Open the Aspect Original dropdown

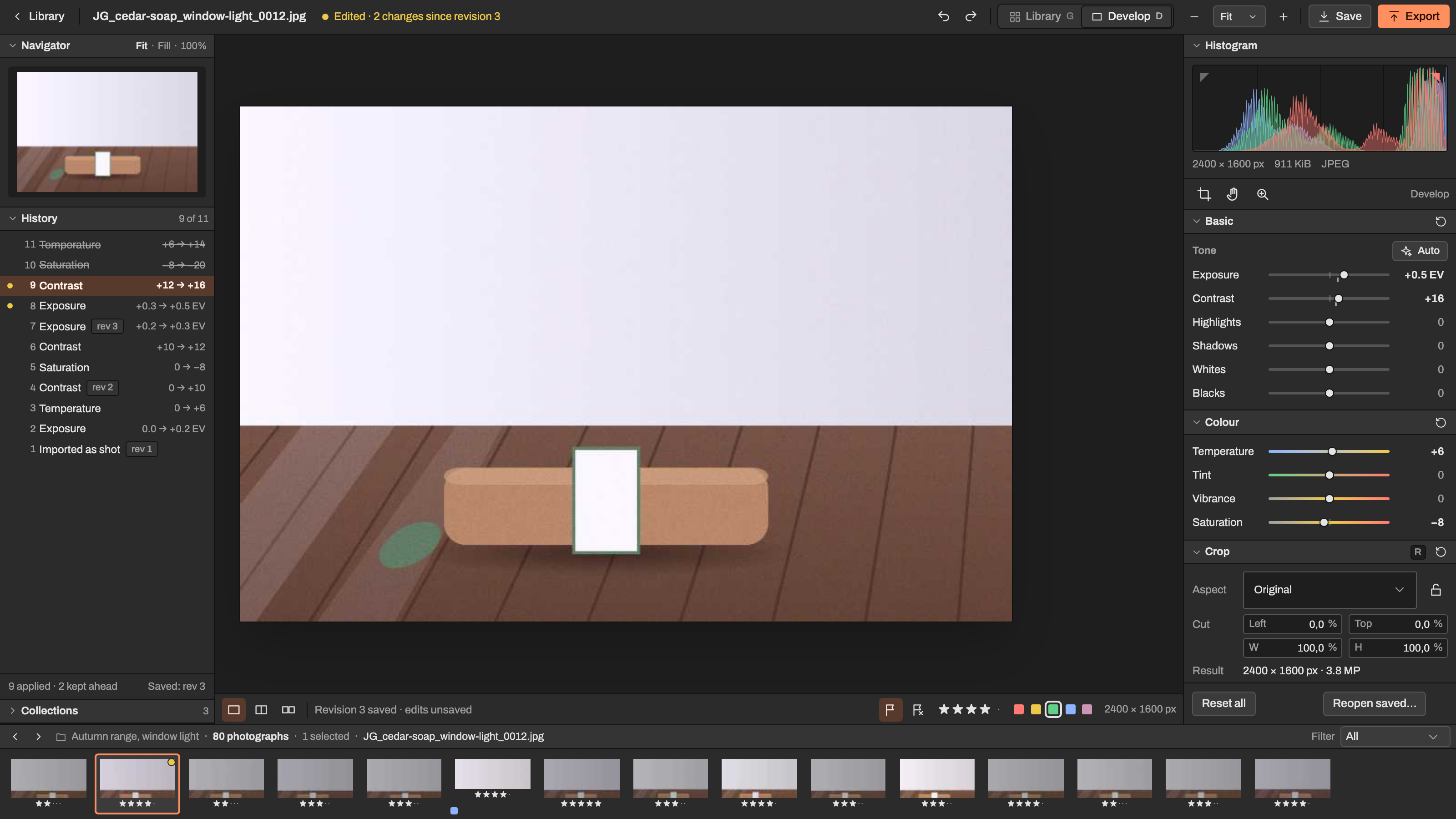point(1330,590)
